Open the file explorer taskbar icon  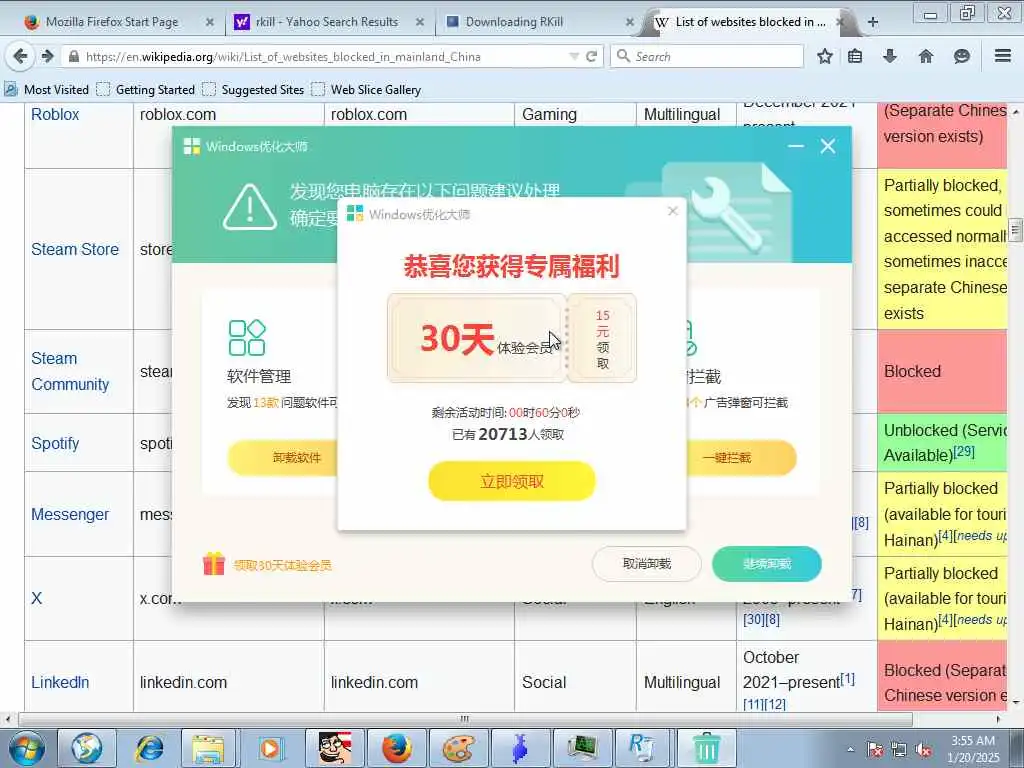tap(208, 748)
